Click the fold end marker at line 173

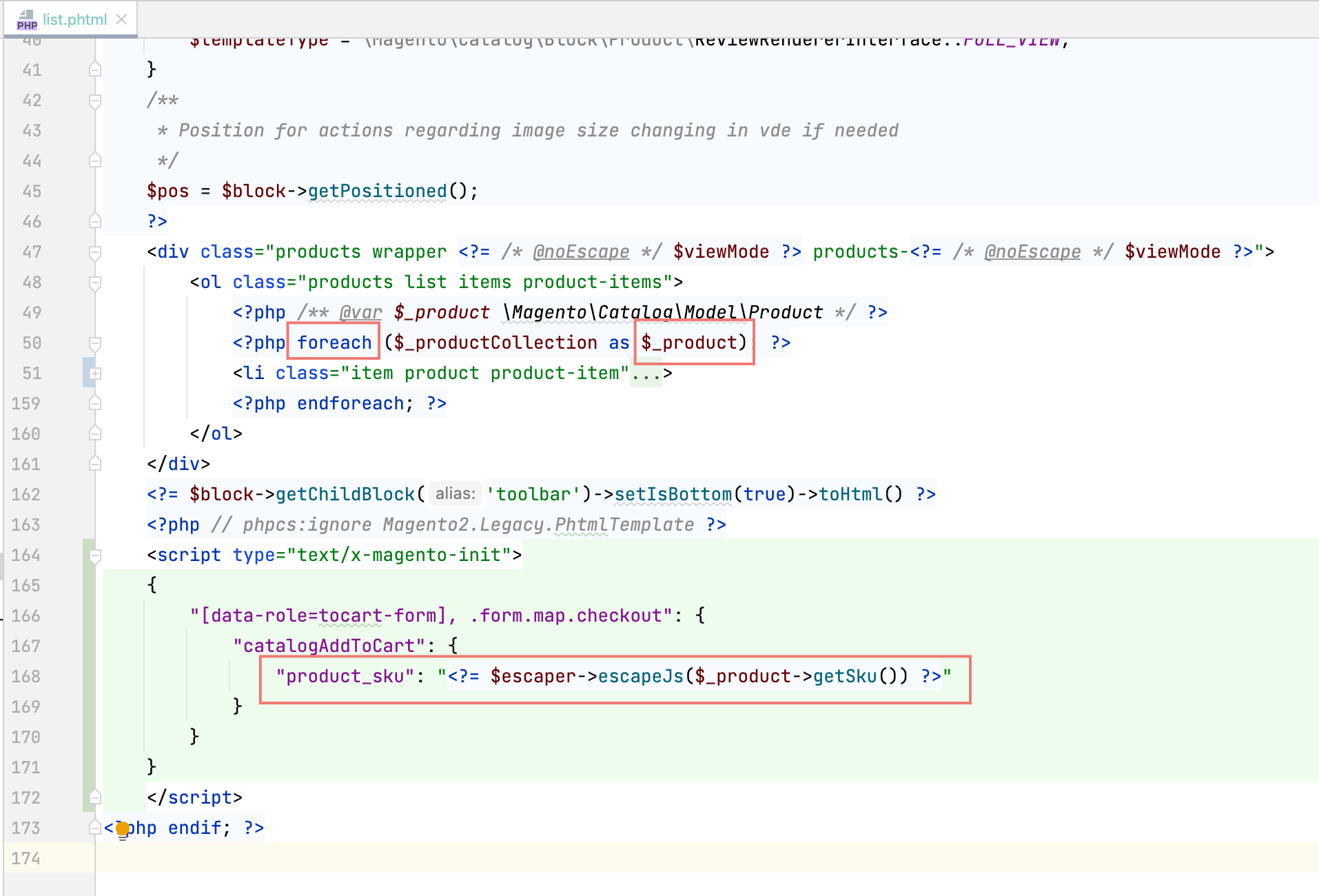pos(95,828)
